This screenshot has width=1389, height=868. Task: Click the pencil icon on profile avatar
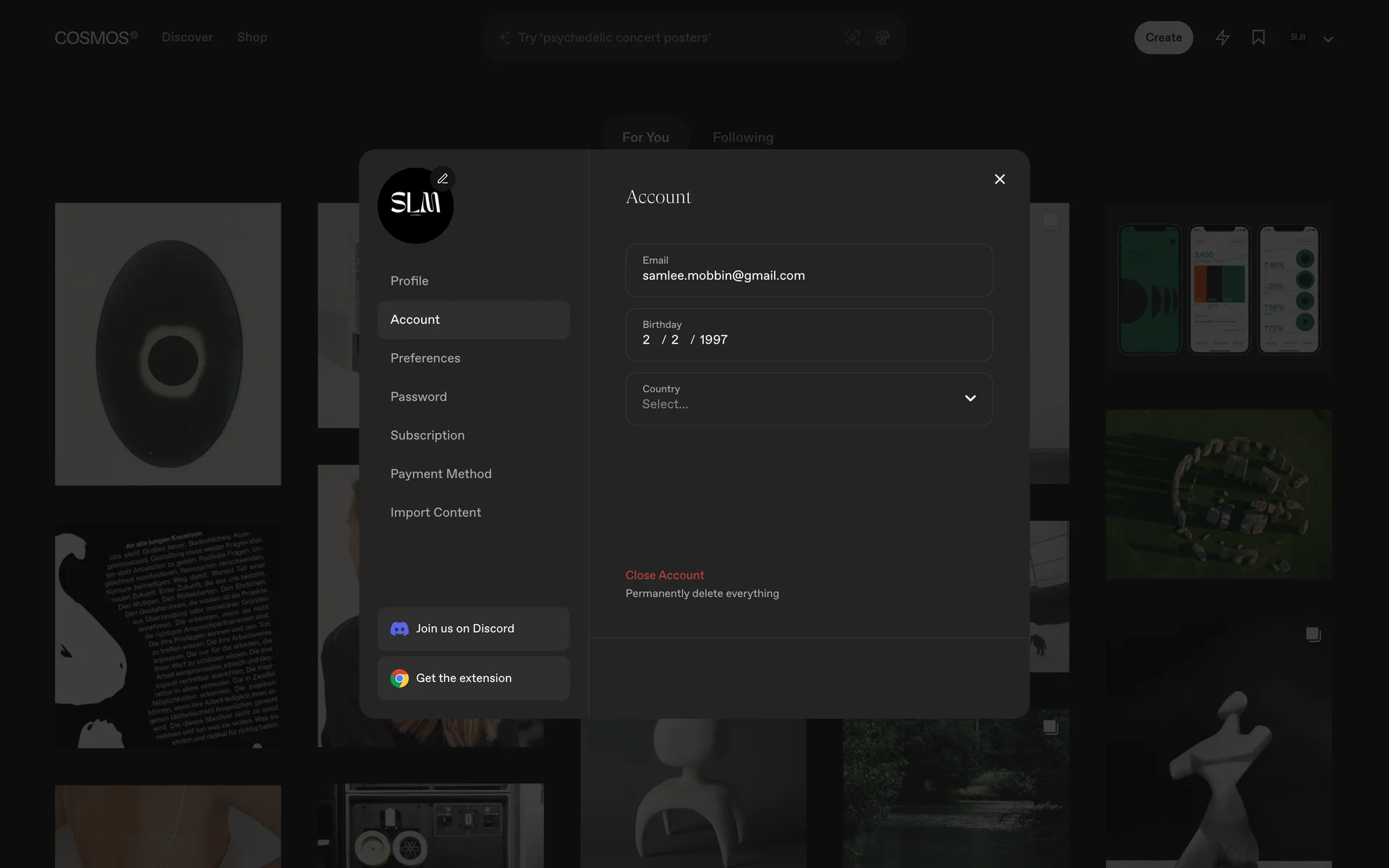(x=443, y=179)
